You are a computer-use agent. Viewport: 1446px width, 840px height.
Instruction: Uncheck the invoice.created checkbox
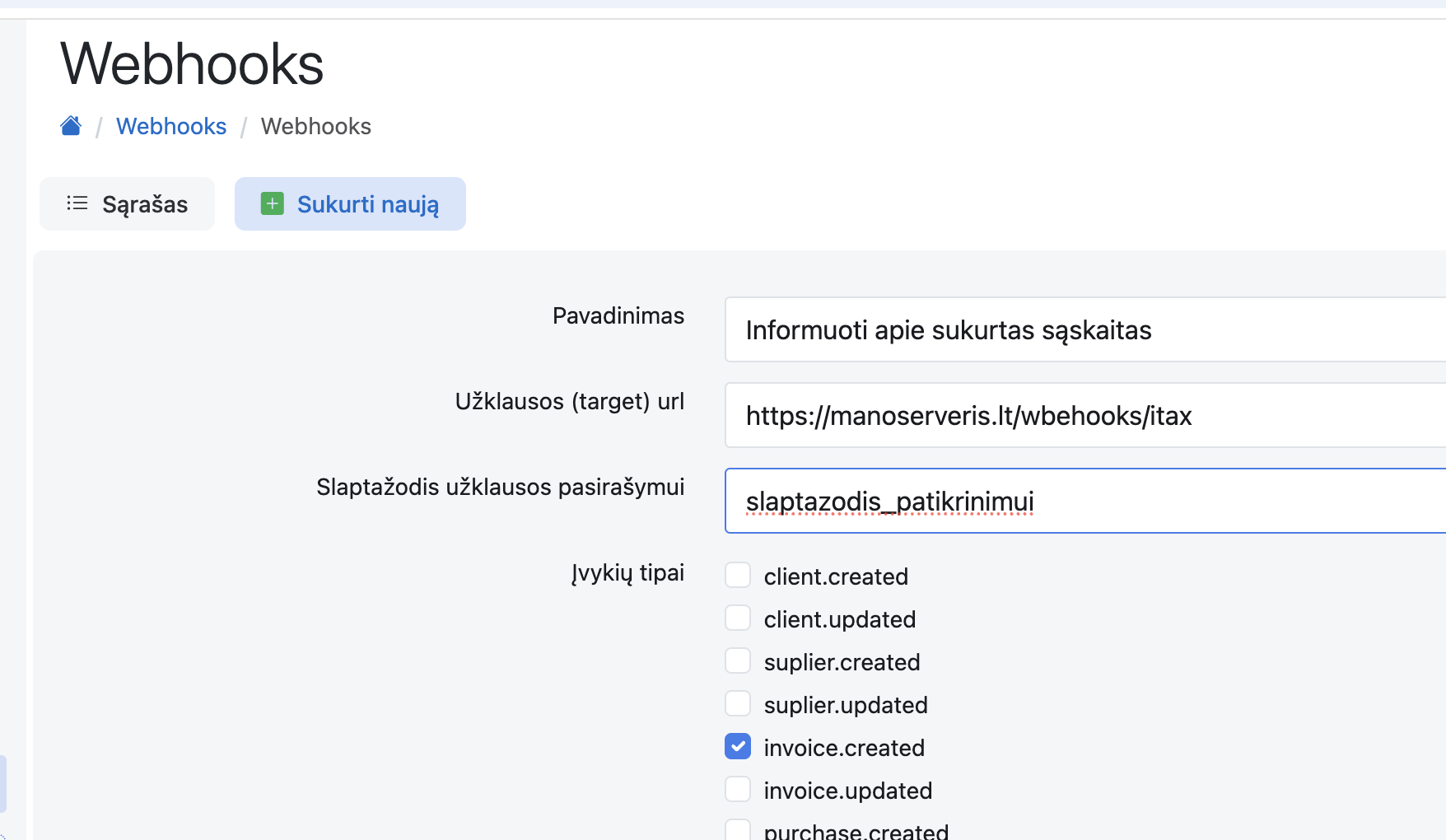click(x=738, y=747)
